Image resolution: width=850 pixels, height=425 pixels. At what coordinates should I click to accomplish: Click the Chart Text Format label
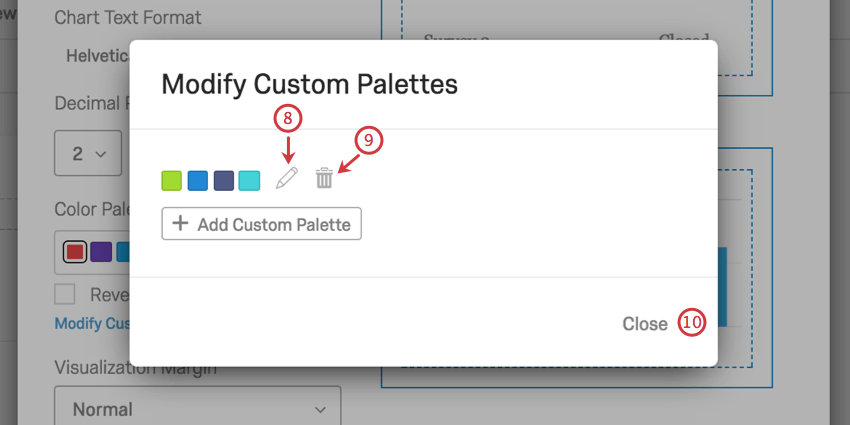(127, 18)
